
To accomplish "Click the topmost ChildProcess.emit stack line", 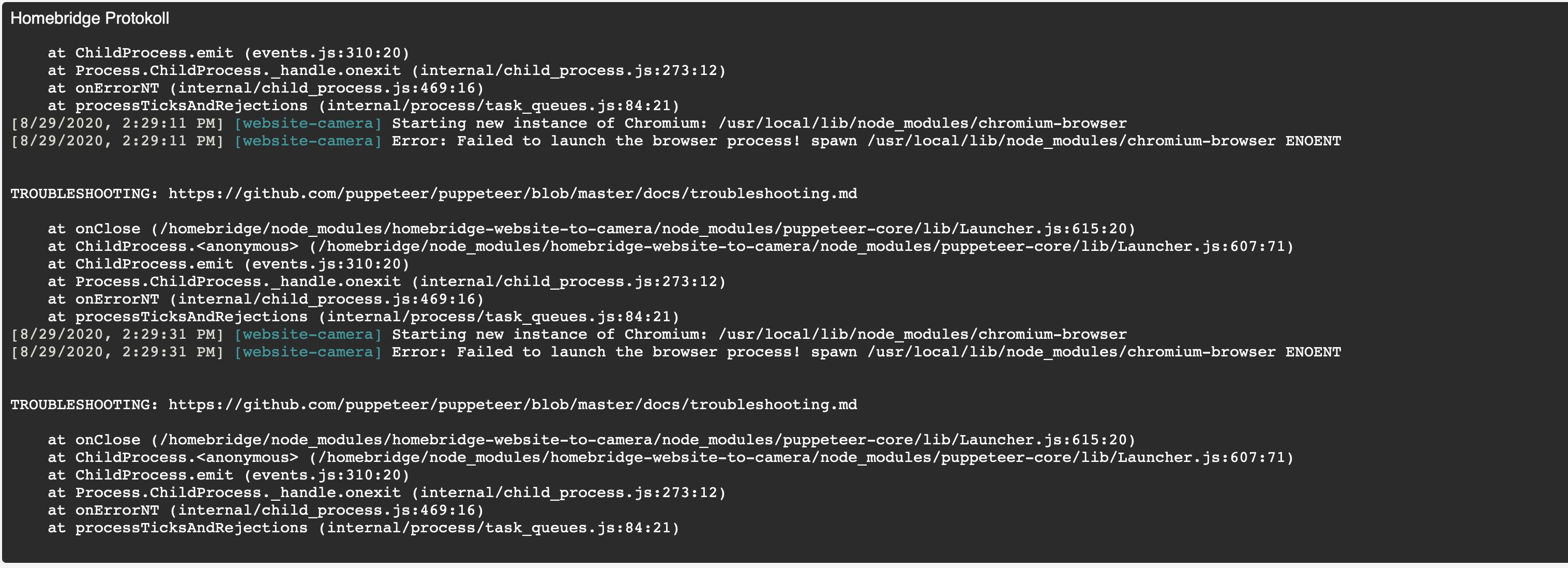I will tap(228, 53).
